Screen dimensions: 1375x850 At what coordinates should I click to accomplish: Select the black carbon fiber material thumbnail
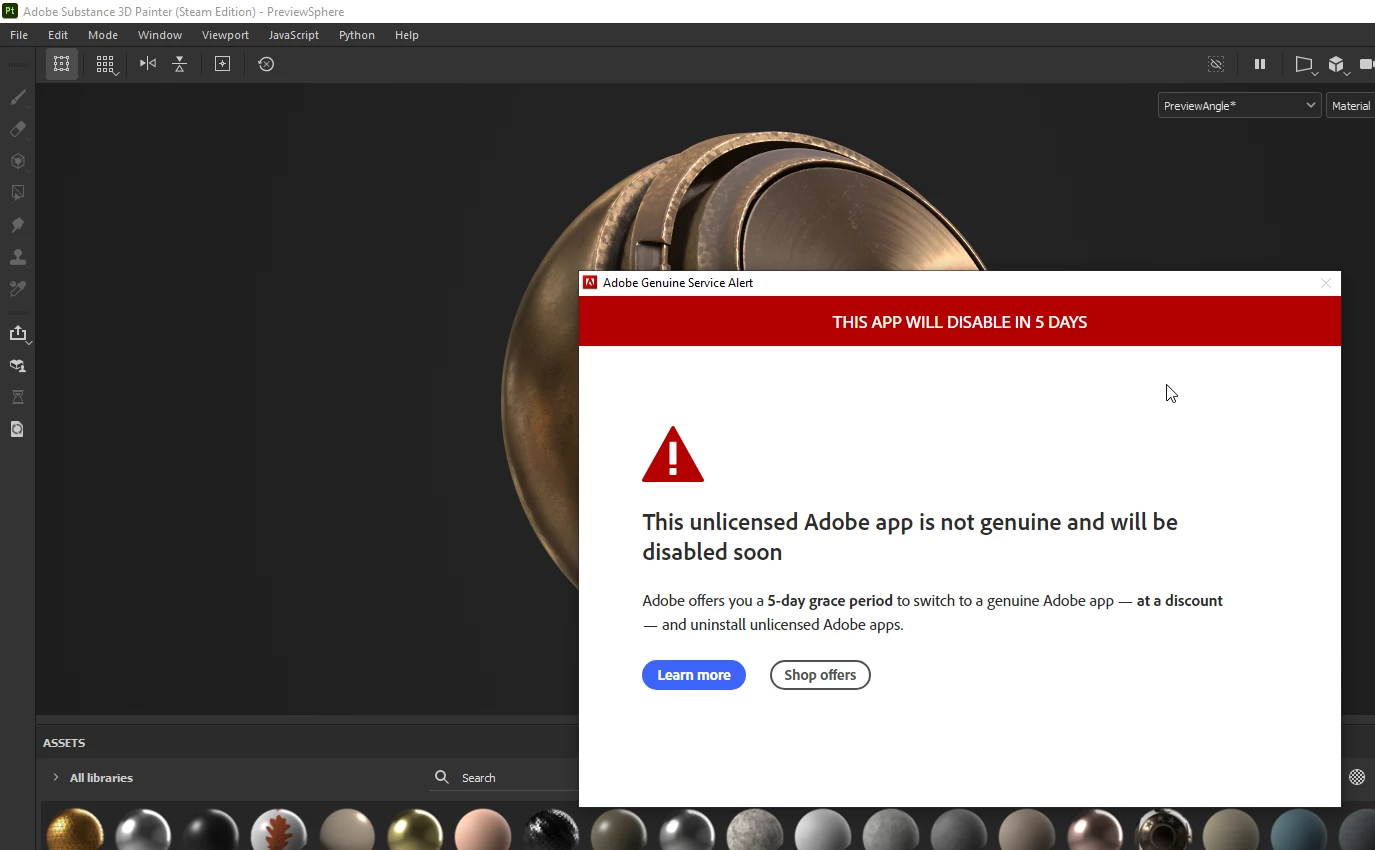tap(551, 830)
